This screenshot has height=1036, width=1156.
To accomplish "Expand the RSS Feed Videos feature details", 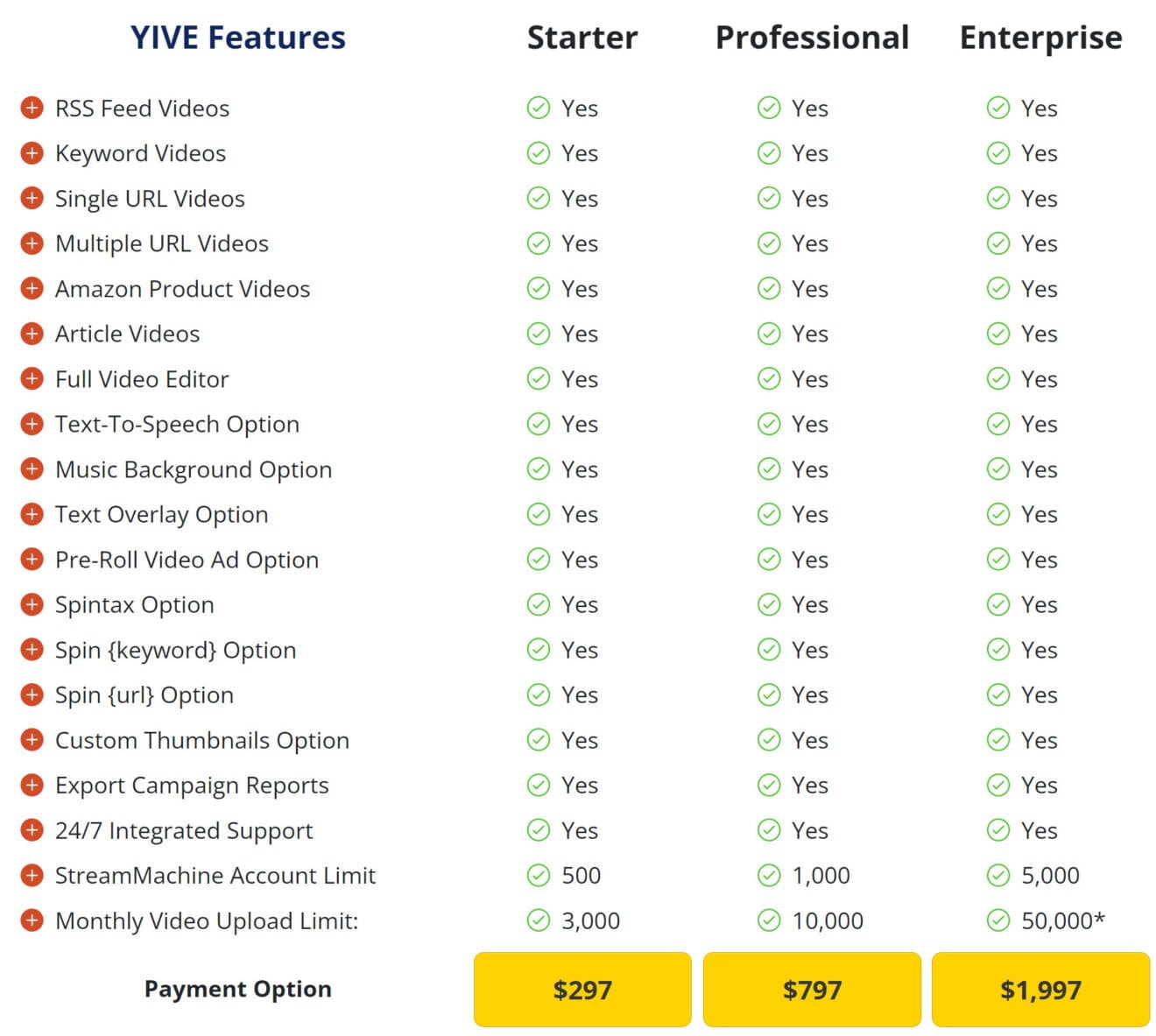I will [32, 108].
